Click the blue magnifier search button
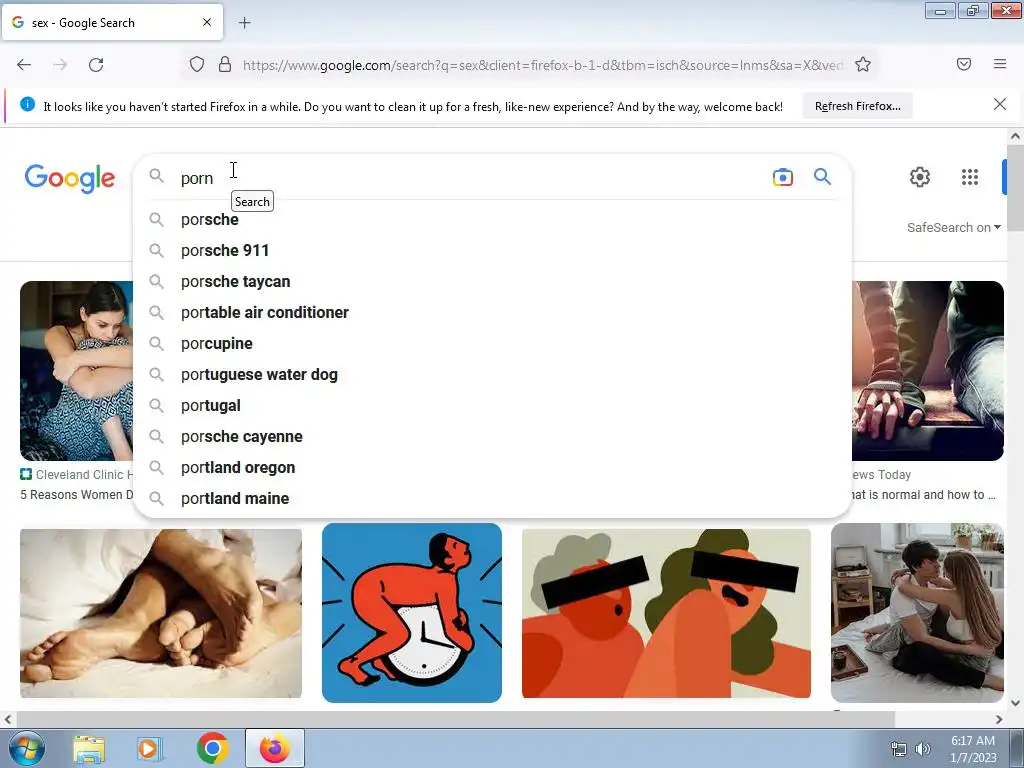Screen dimensions: 1024x768 [x=822, y=176]
